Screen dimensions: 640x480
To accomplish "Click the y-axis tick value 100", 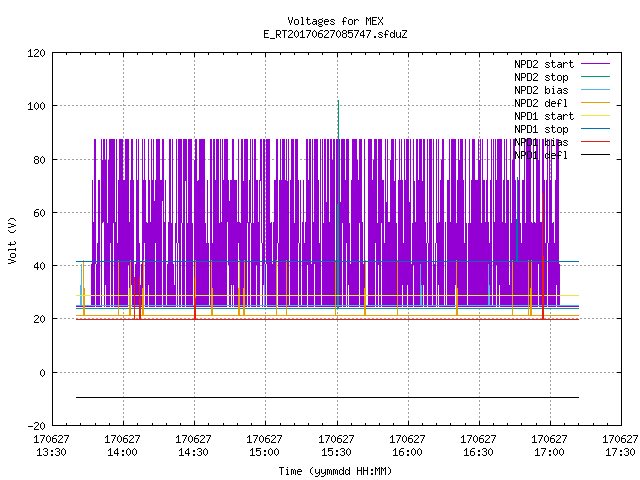I will pos(36,106).
